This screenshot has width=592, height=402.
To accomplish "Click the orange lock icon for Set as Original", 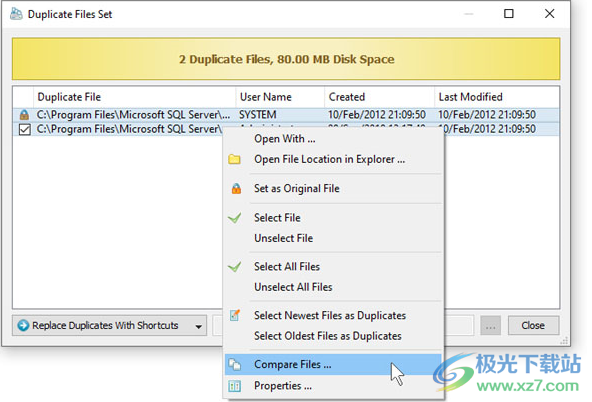I will [236, 188].
